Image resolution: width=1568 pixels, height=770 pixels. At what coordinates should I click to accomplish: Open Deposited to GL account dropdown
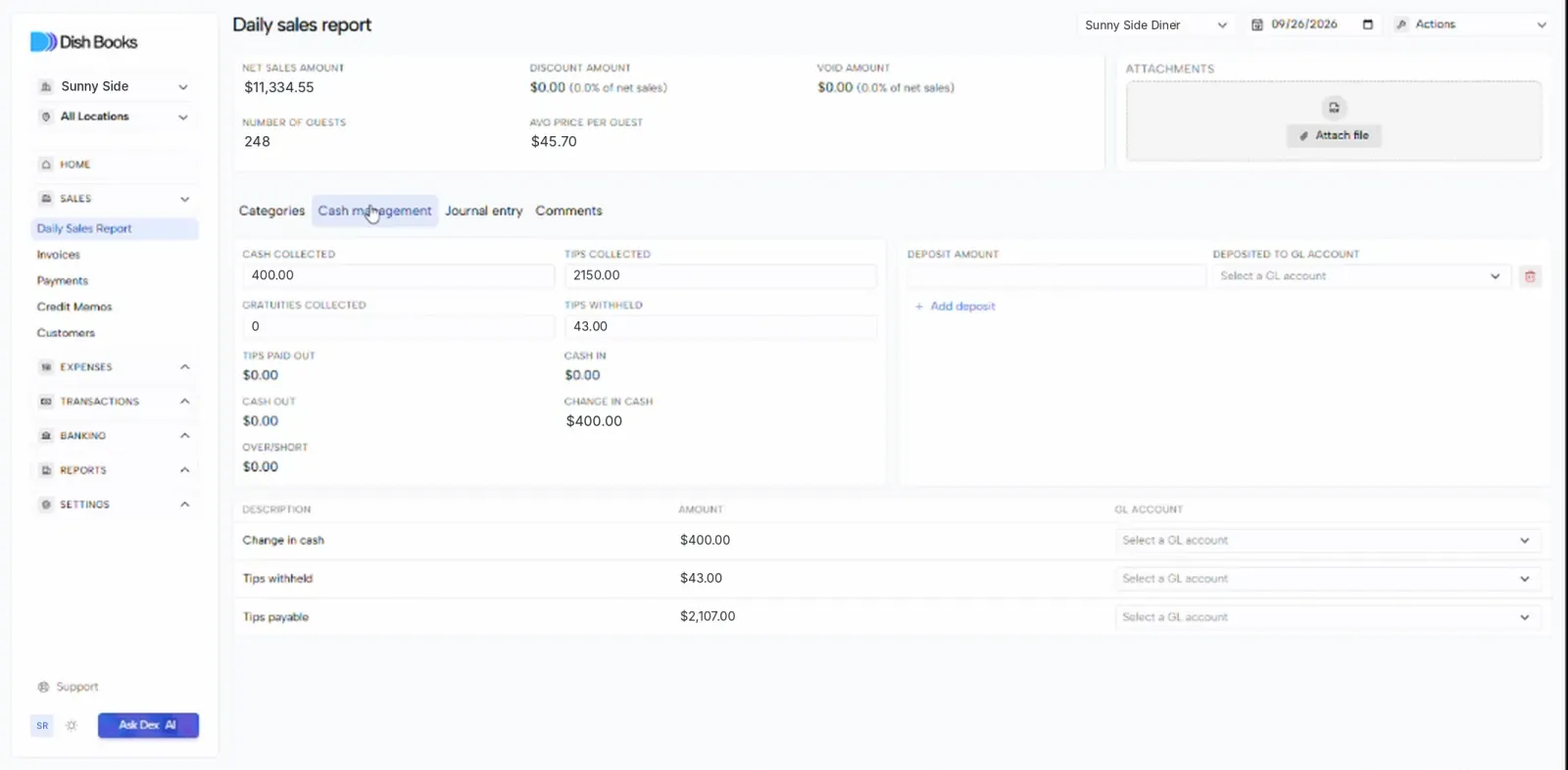(1360, 276)
